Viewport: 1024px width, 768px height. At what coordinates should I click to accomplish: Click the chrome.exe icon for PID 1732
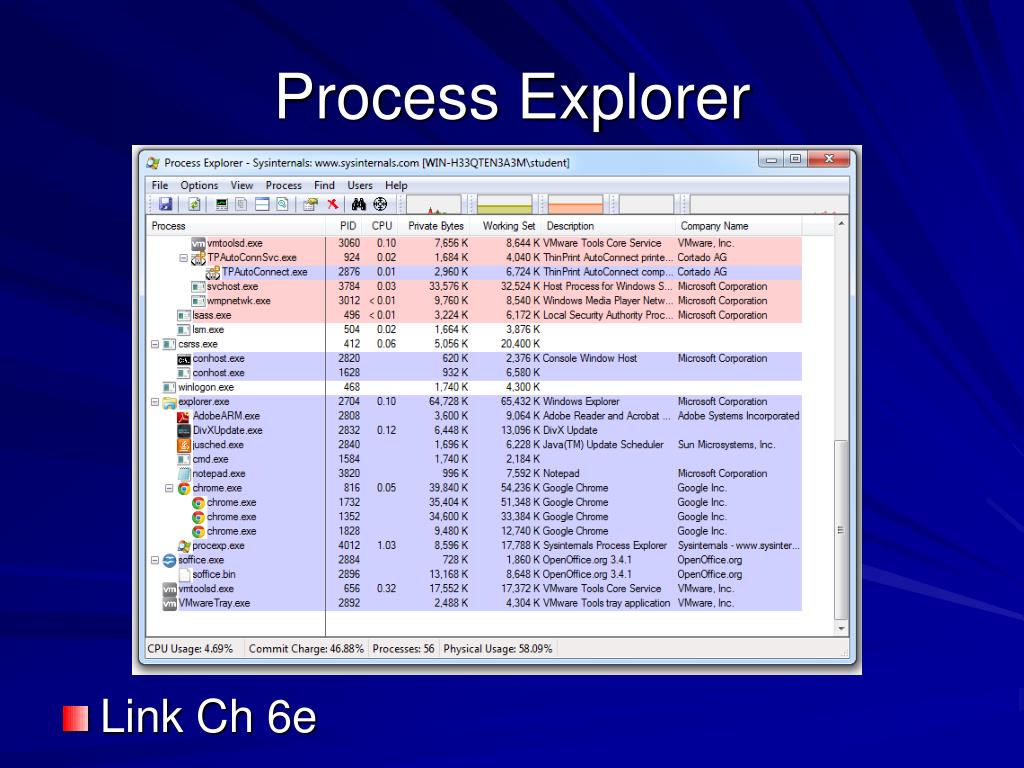(x=198, y=503)
